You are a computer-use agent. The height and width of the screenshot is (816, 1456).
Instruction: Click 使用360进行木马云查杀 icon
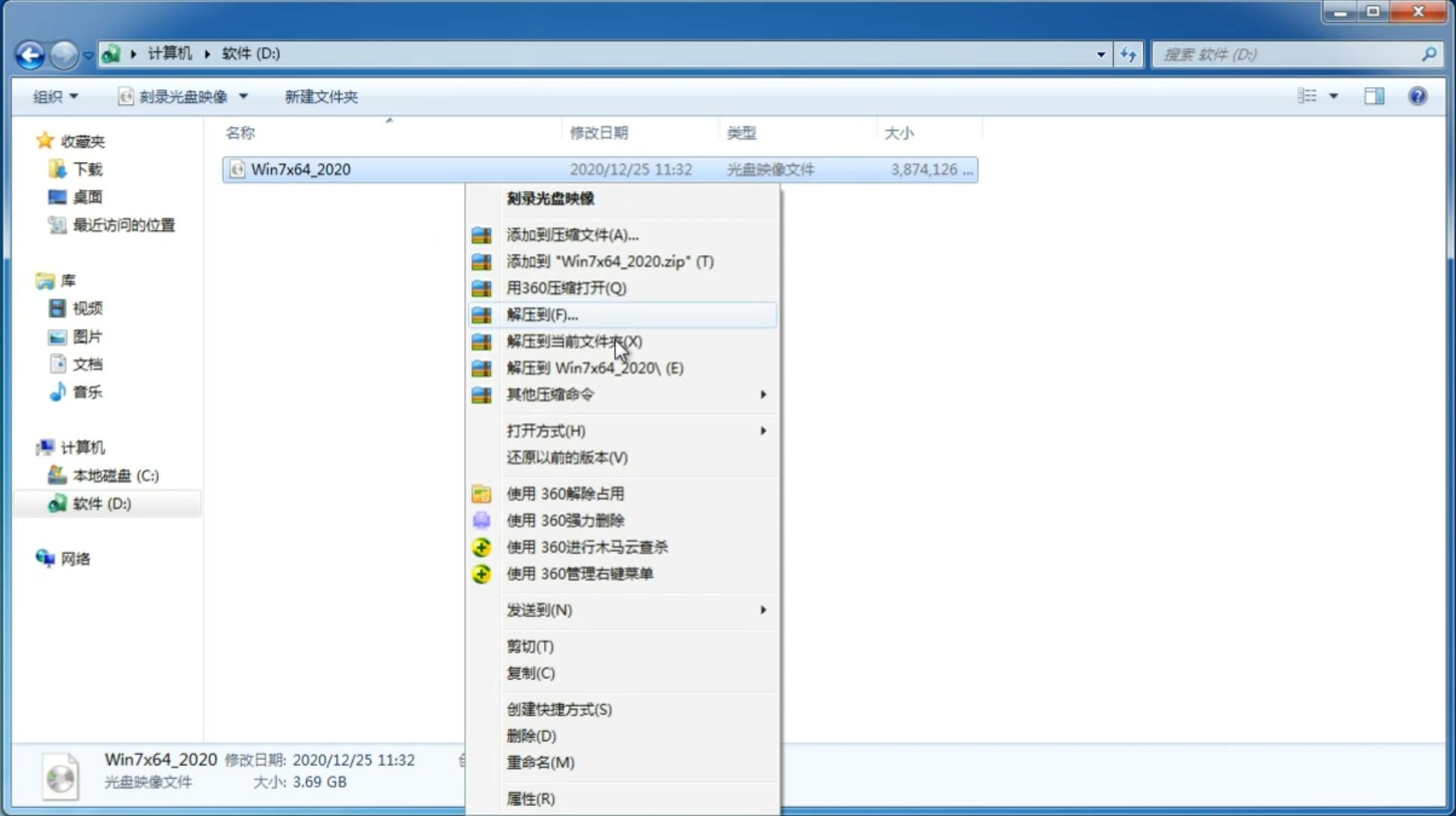(481, 547)
